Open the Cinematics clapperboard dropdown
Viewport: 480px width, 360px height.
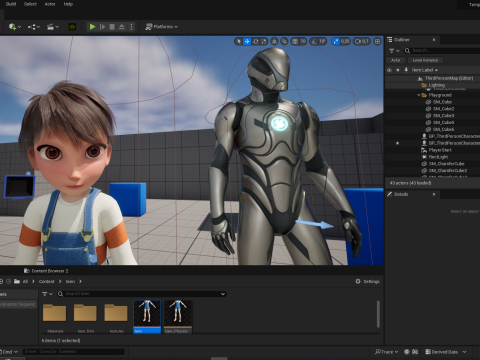[x=53, y=27]
